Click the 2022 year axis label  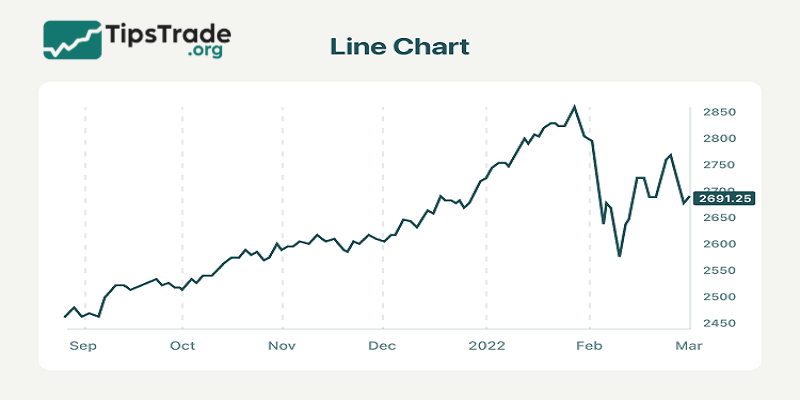pyautogui.click(x=486, y=346)
